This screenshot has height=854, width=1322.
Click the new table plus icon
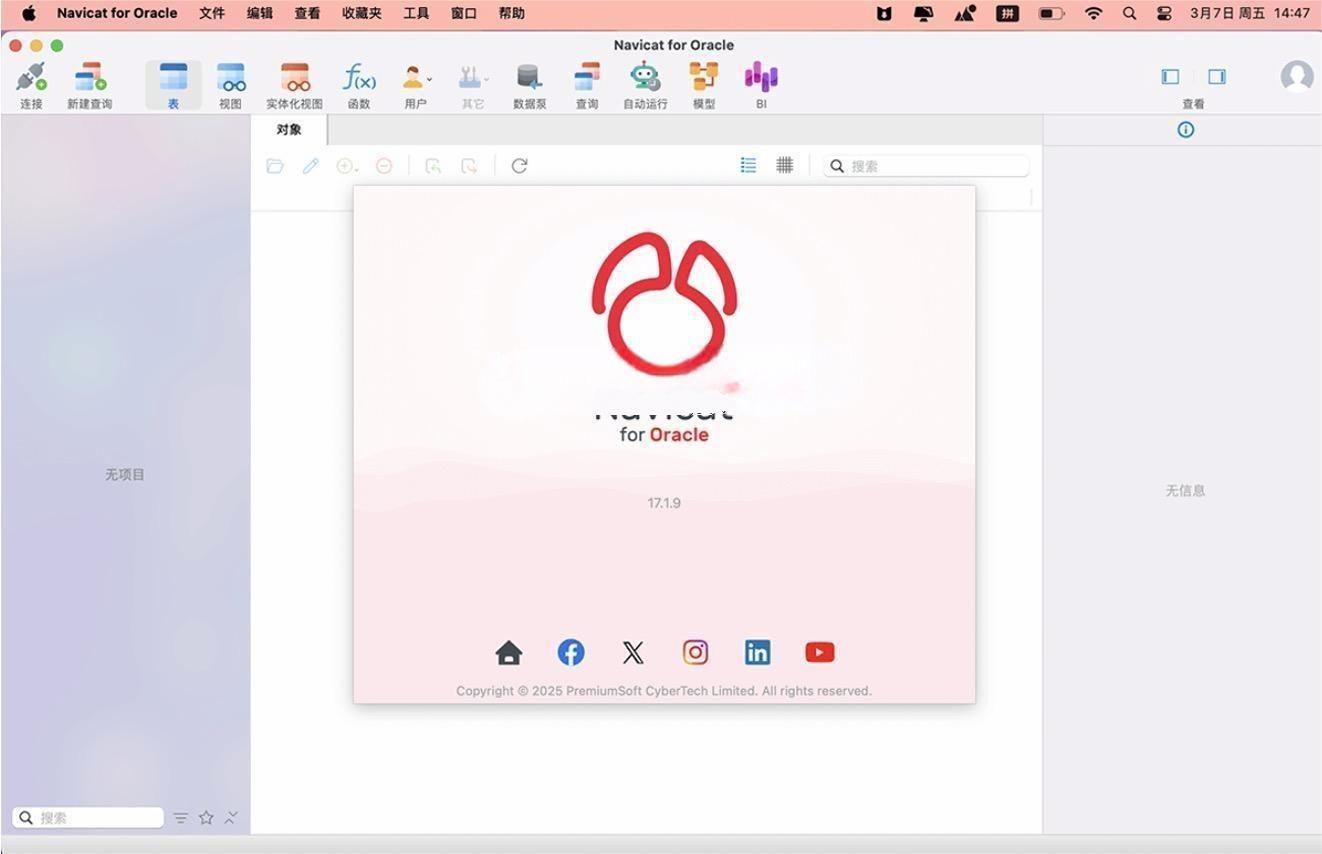point(347,166)
